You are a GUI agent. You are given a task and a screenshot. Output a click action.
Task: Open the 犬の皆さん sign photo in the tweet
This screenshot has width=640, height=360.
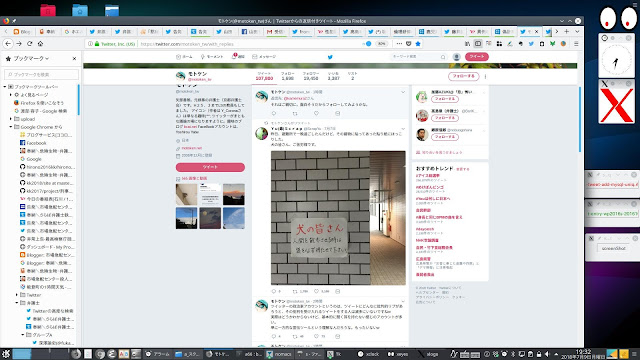(x=338, y=218)
